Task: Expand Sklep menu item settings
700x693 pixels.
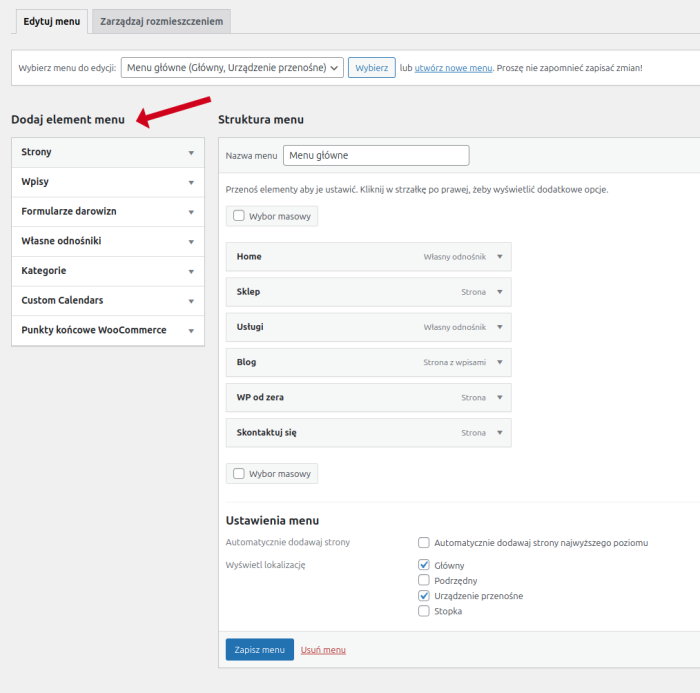Action: [500, 292]
